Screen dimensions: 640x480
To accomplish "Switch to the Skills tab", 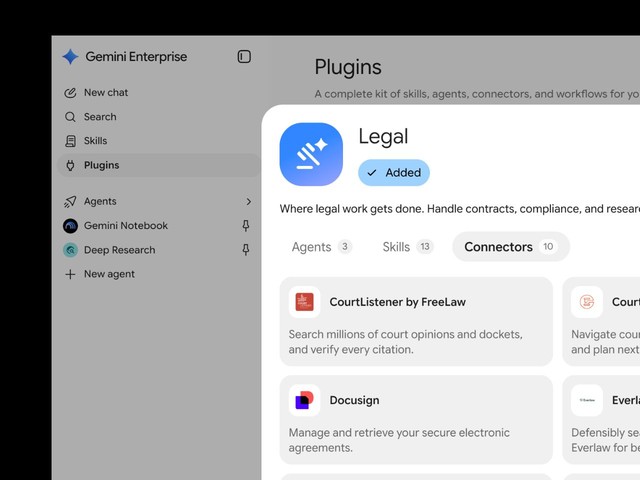I will click(x=407, y=247).
